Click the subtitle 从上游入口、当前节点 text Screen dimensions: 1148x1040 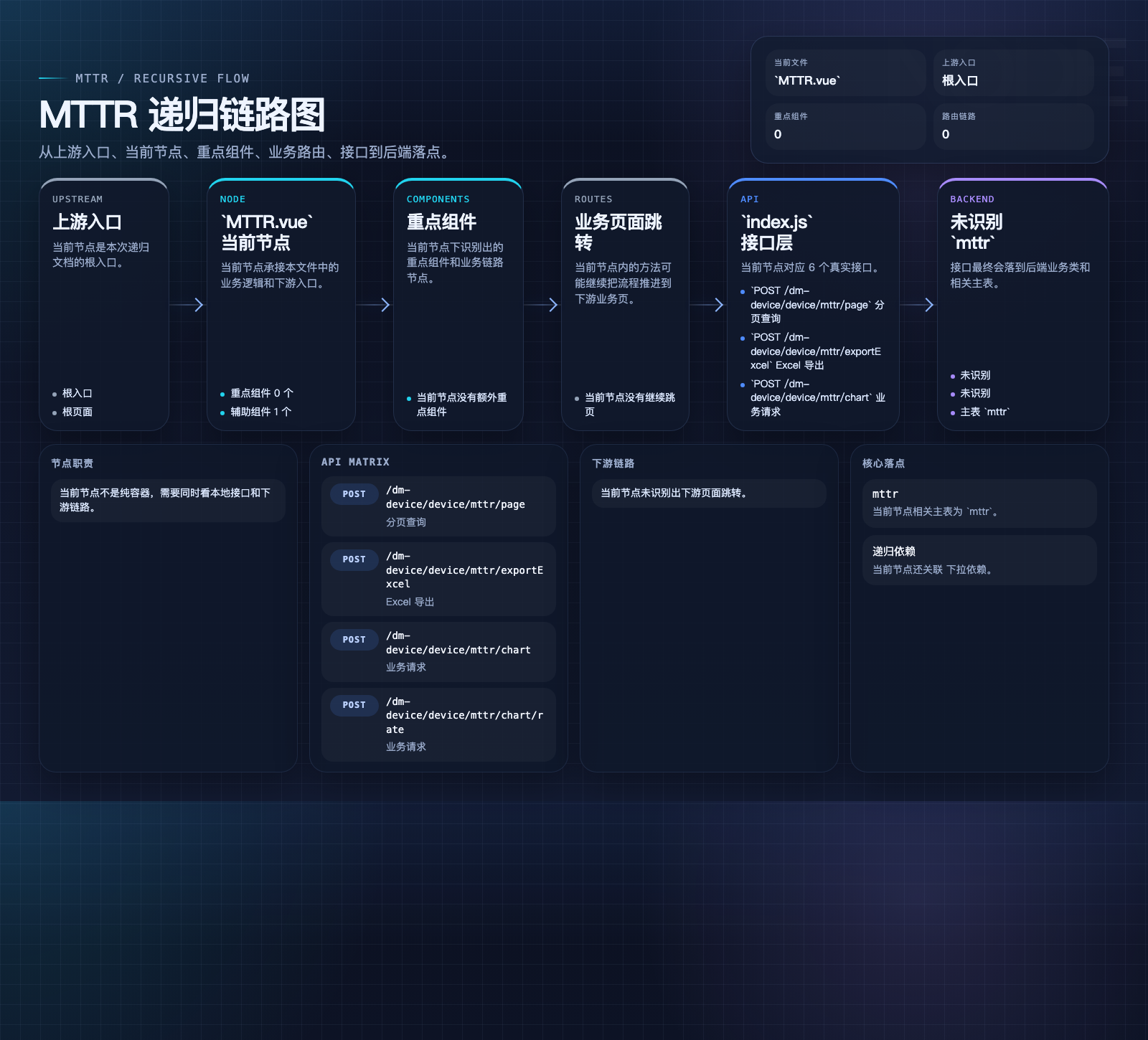coord(247,152)
